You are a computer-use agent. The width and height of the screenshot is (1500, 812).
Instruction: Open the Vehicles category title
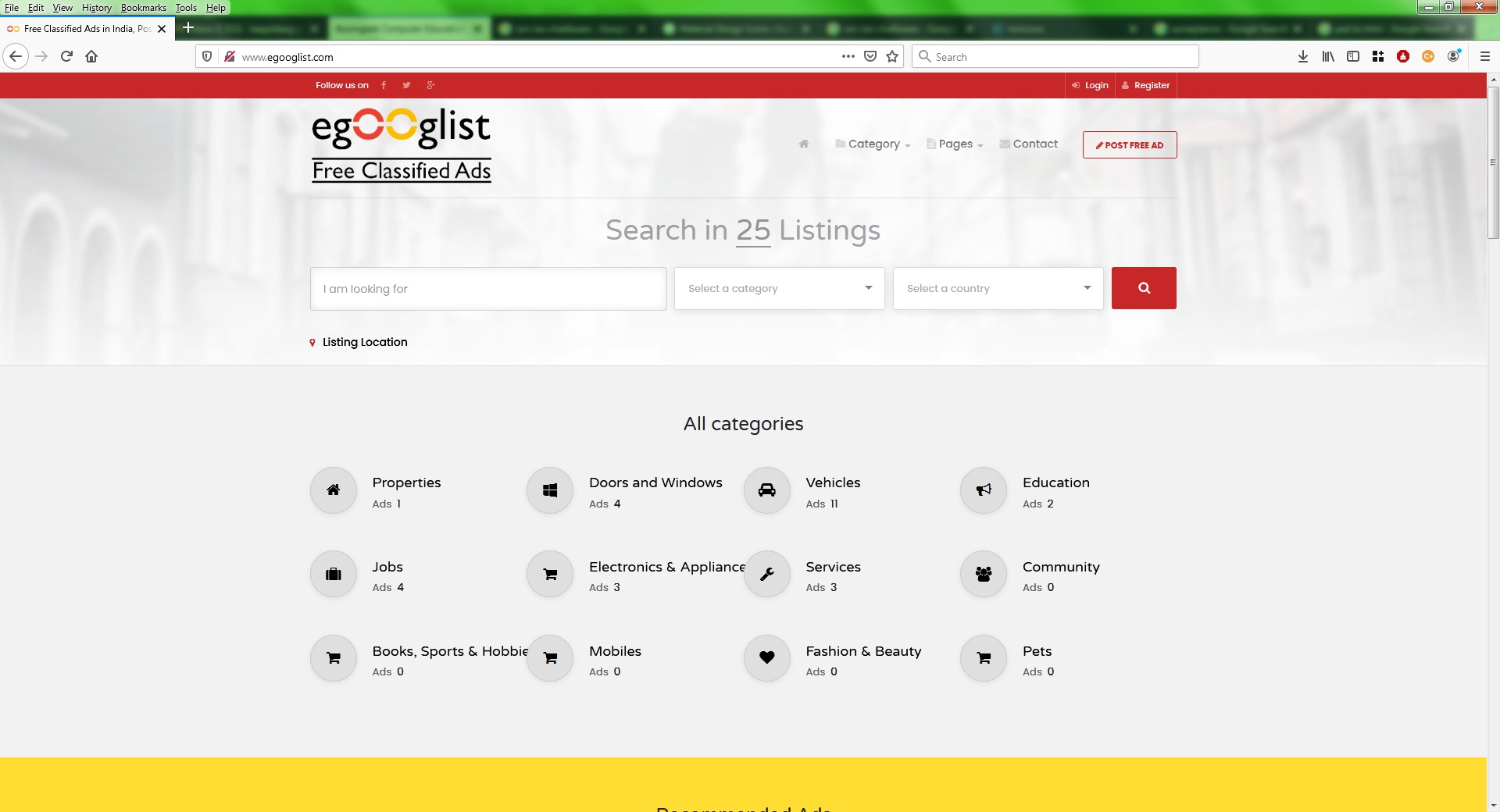[833, 483]
